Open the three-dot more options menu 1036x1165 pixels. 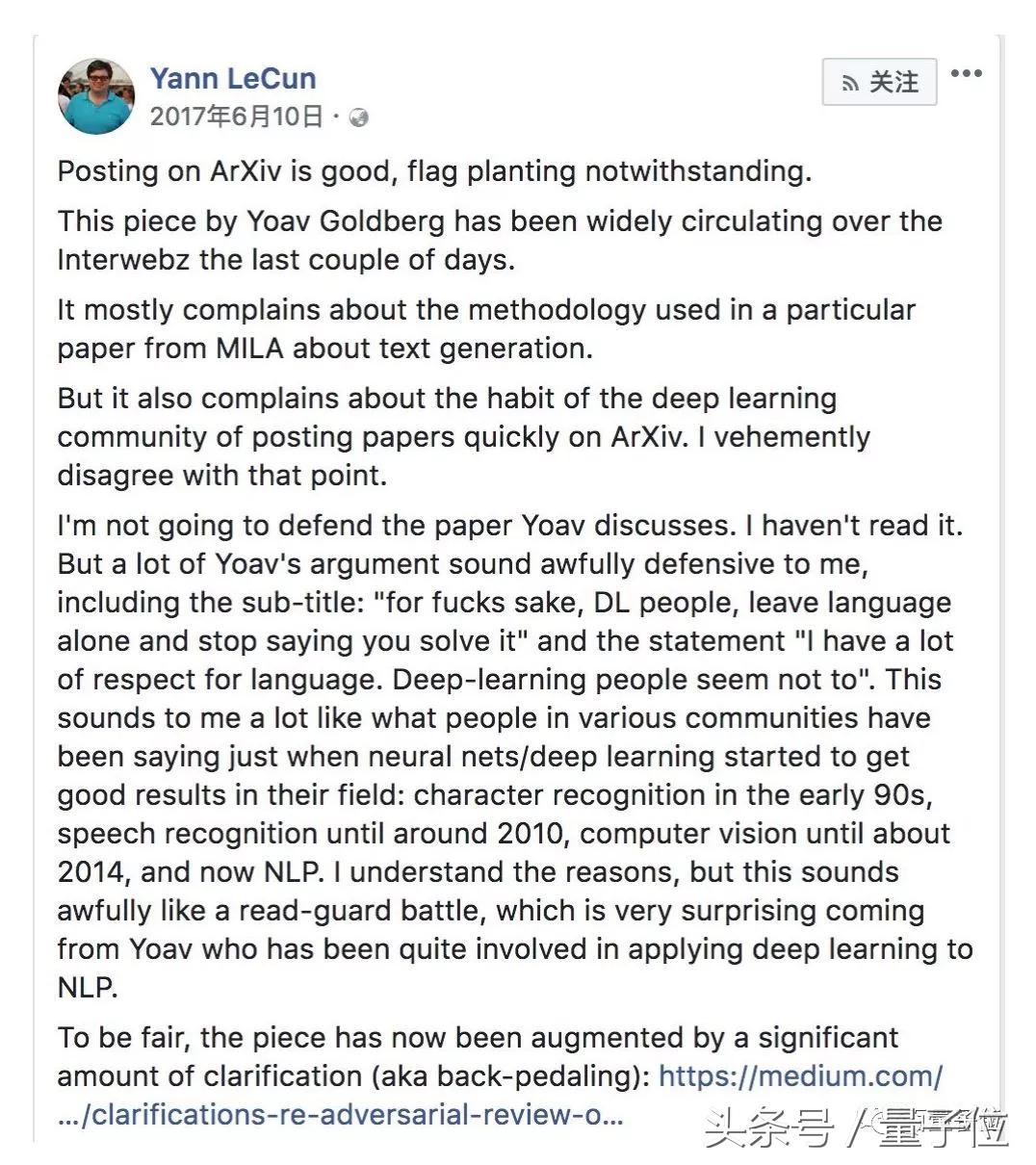click(x=966, y=74)
